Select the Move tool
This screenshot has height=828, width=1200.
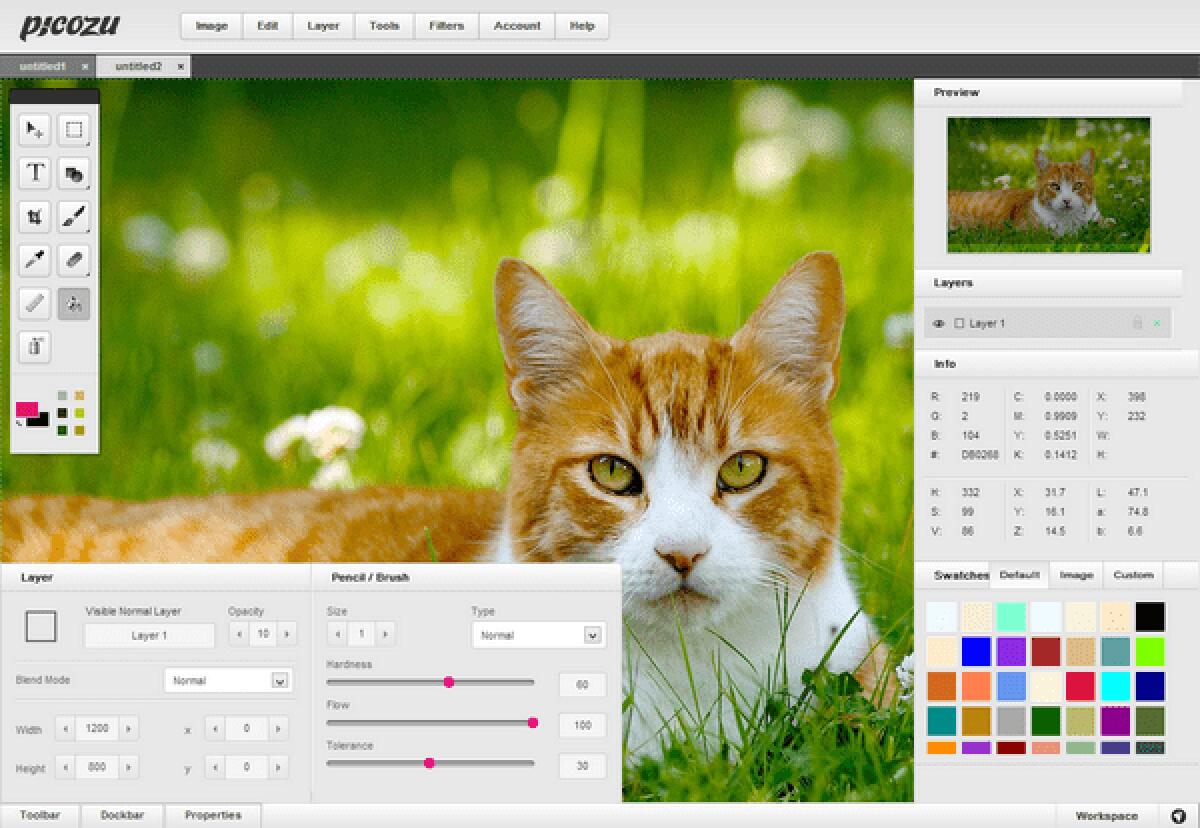click(x=33, y=128)
